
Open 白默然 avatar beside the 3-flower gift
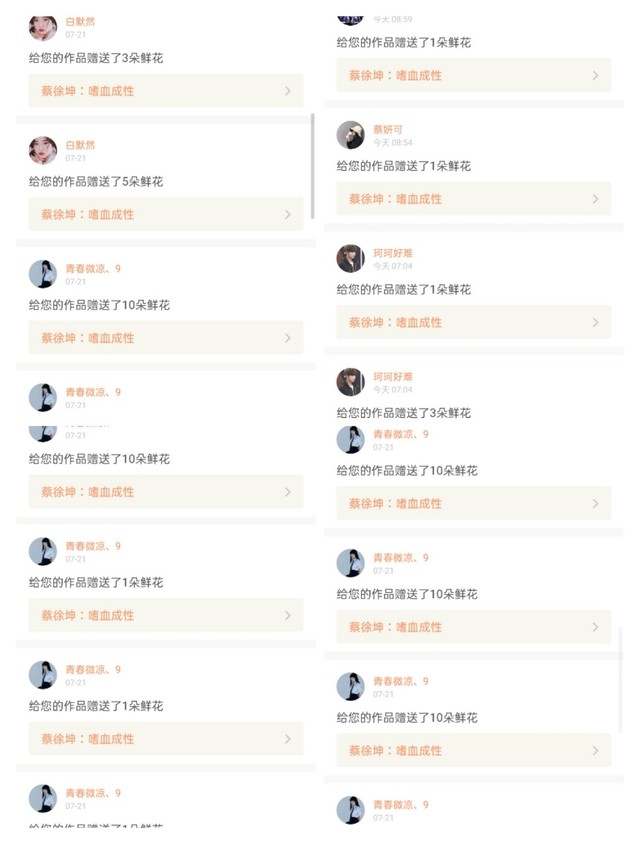43,27
